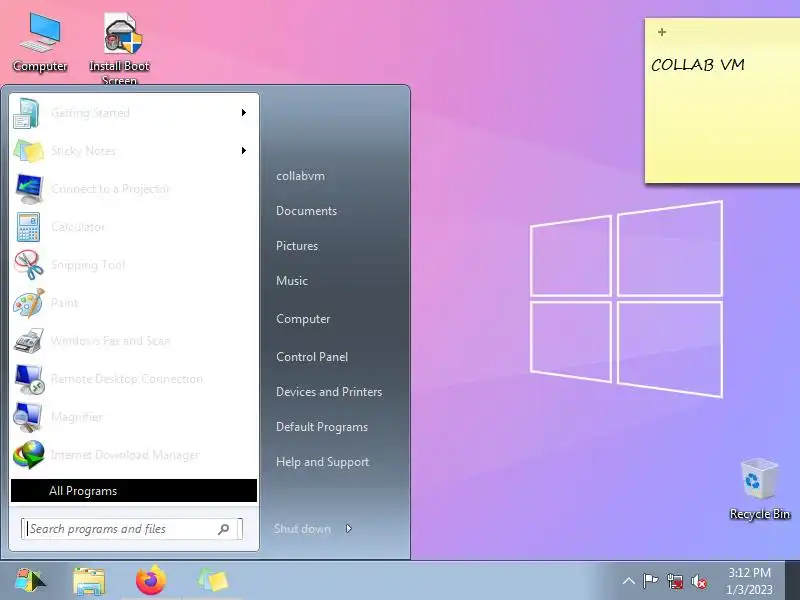Open Sticky Notes from the taskbar

tap(213, 581)
